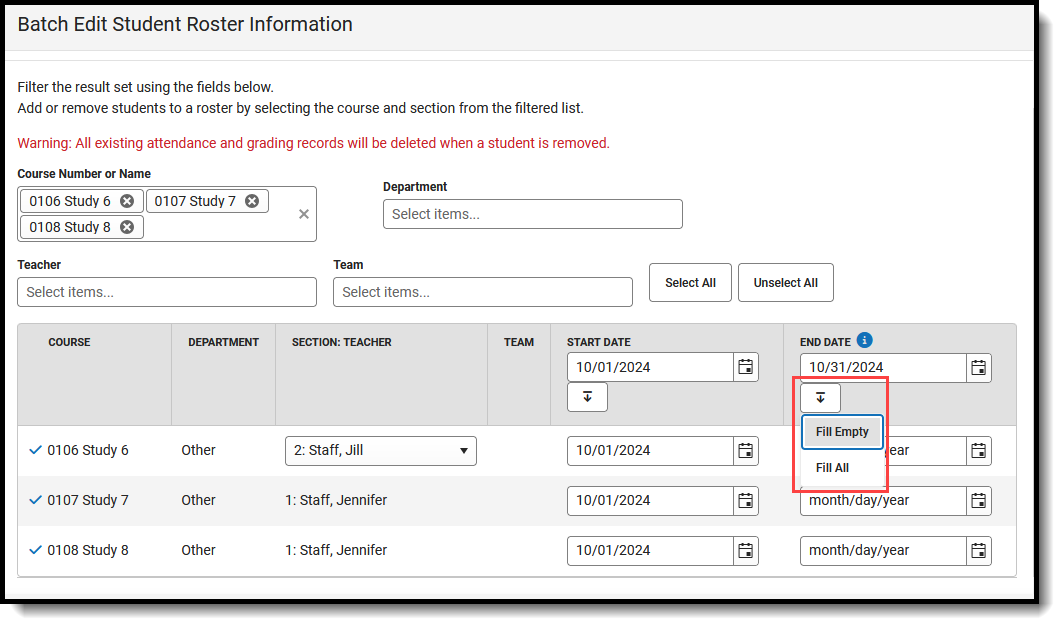The width and height of the screenshot is (1064, 629).
Task: Open calendar for header Start Date
Action: coord(746,367)
